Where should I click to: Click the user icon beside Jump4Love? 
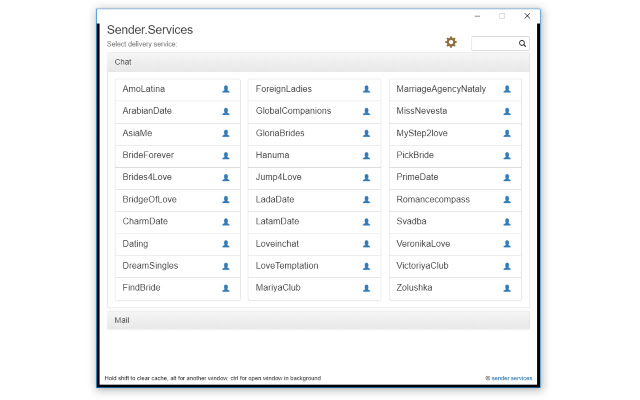tap(367, 177)
